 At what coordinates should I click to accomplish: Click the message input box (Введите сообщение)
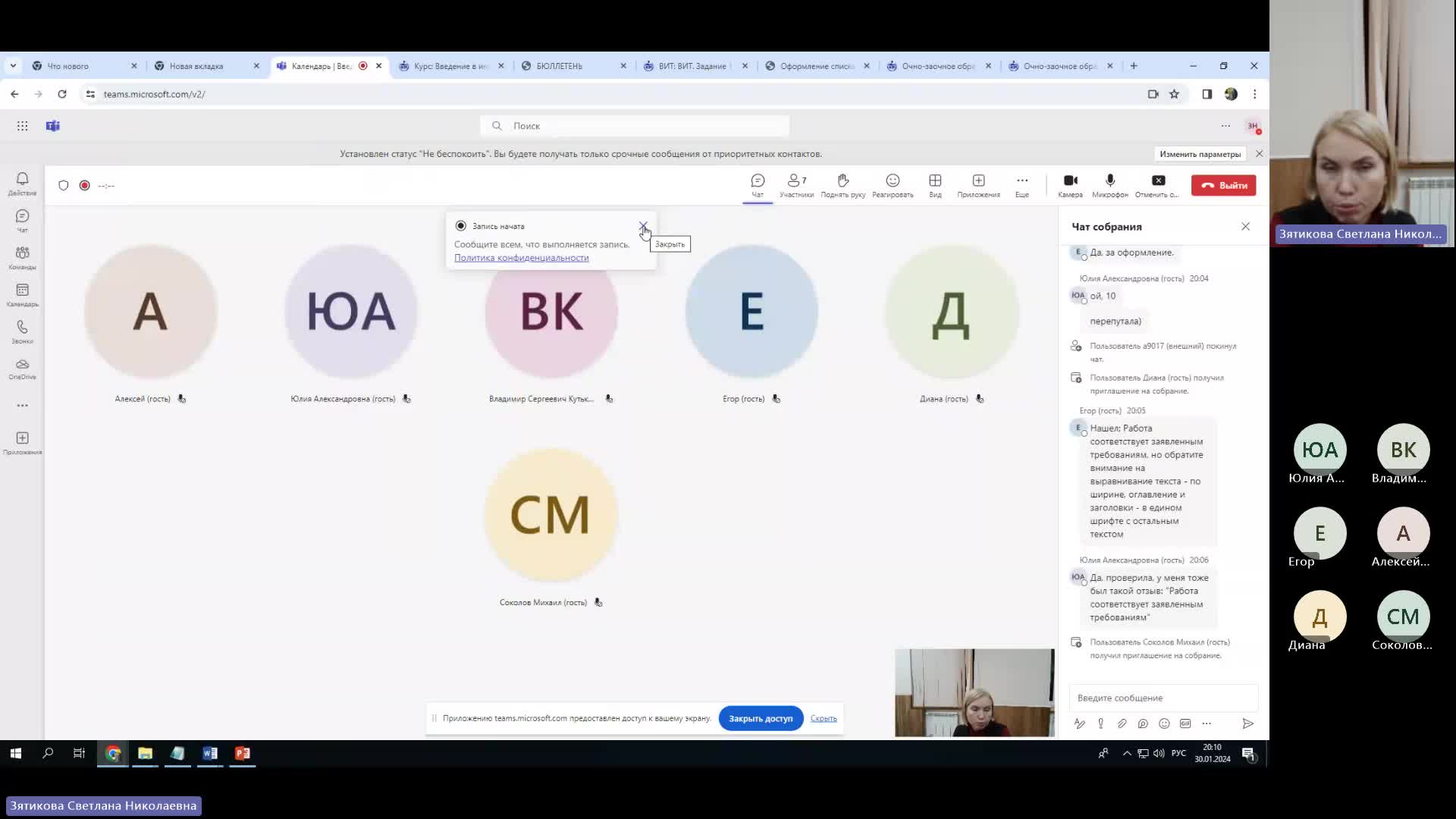pyautogui.click(x=1163, y=698)
